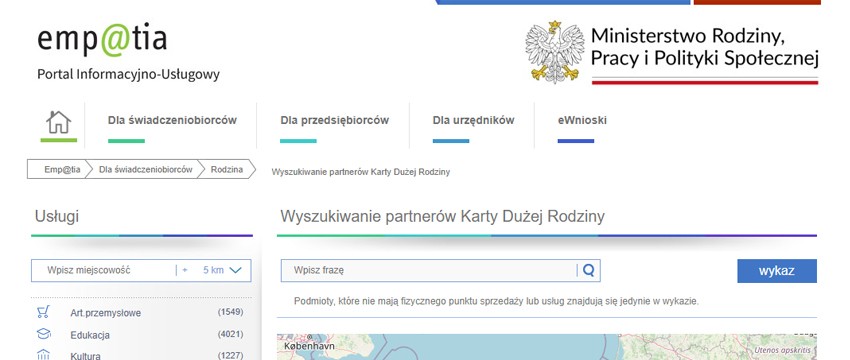Screen dimensions: 850x360
Task: Click the wykaz button
Action: pos(777,271)
